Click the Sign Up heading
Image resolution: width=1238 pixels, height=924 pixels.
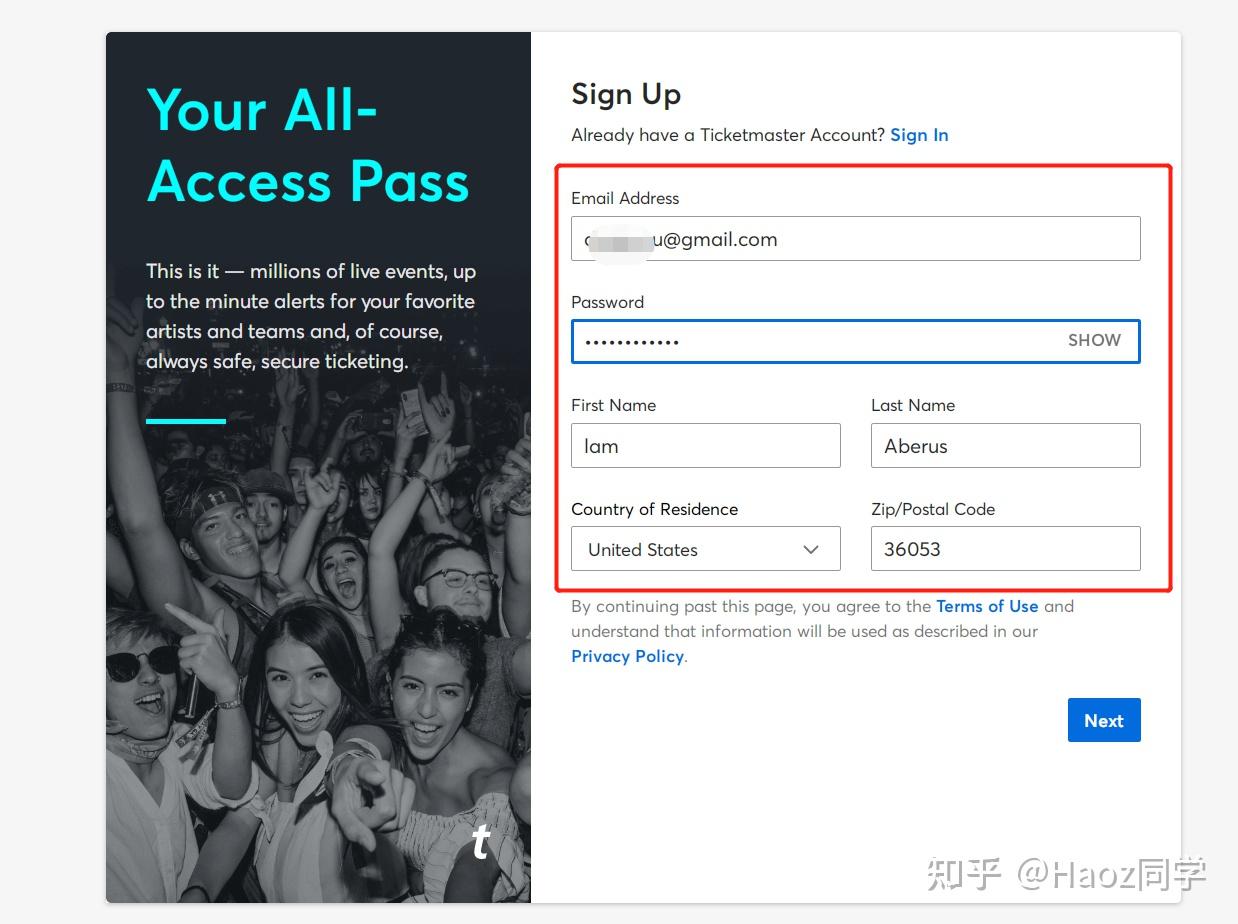click(626, 94)
